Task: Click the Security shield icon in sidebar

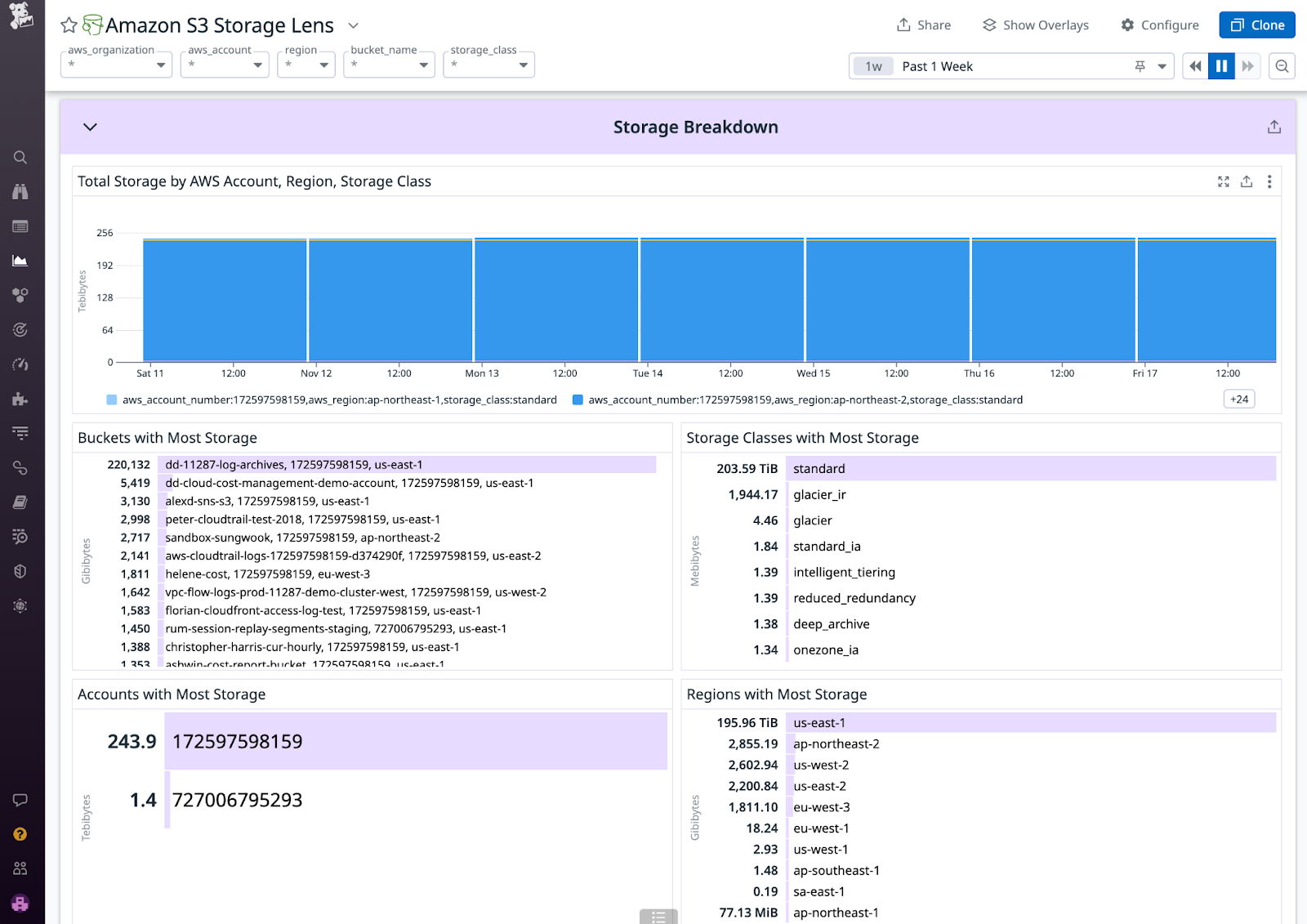Action: pos(20,571)
